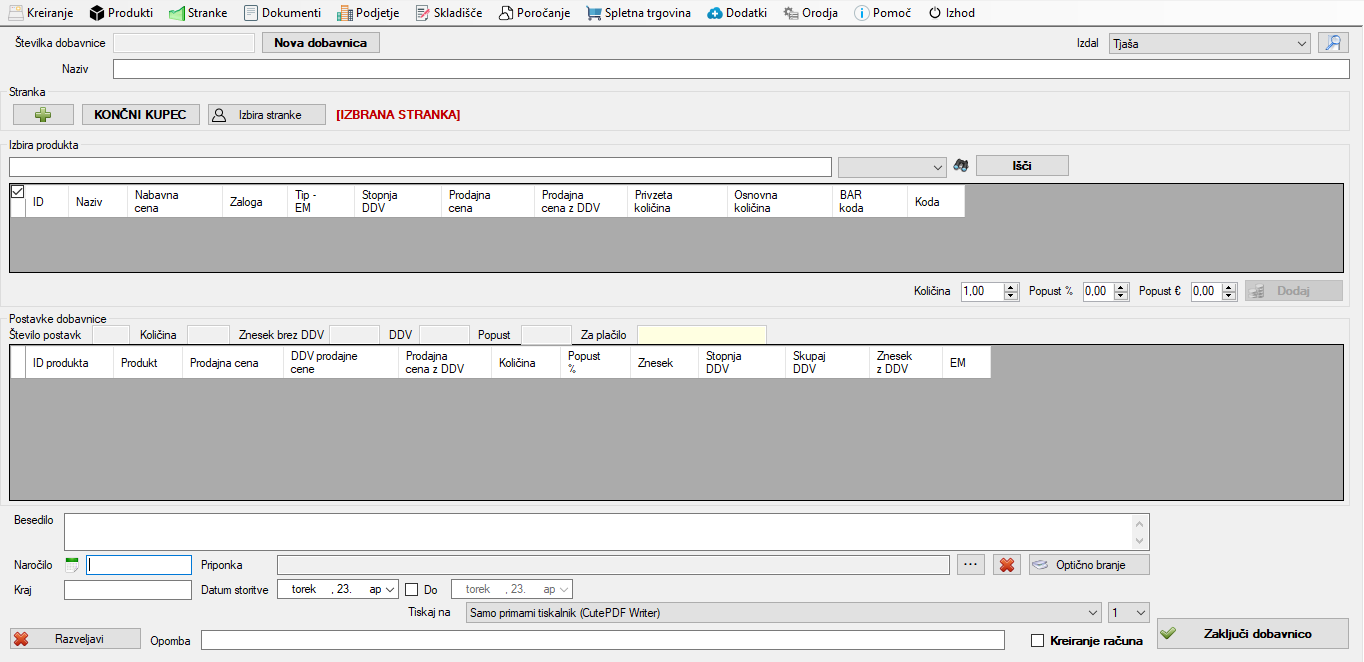This screenshot has height=662, width=1364.
Task: Click the binoculars search icon
Action: click(x=961, y=166)
